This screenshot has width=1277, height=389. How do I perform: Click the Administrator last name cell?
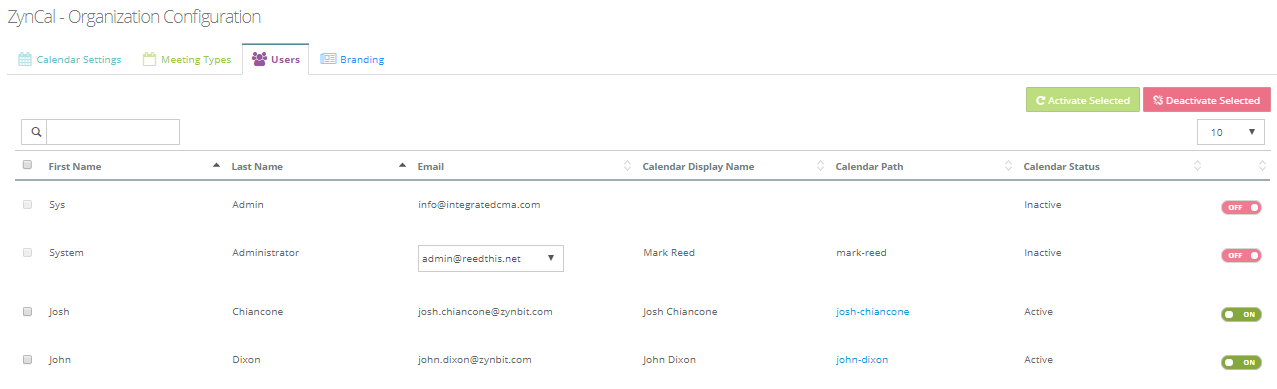[265, 253]
